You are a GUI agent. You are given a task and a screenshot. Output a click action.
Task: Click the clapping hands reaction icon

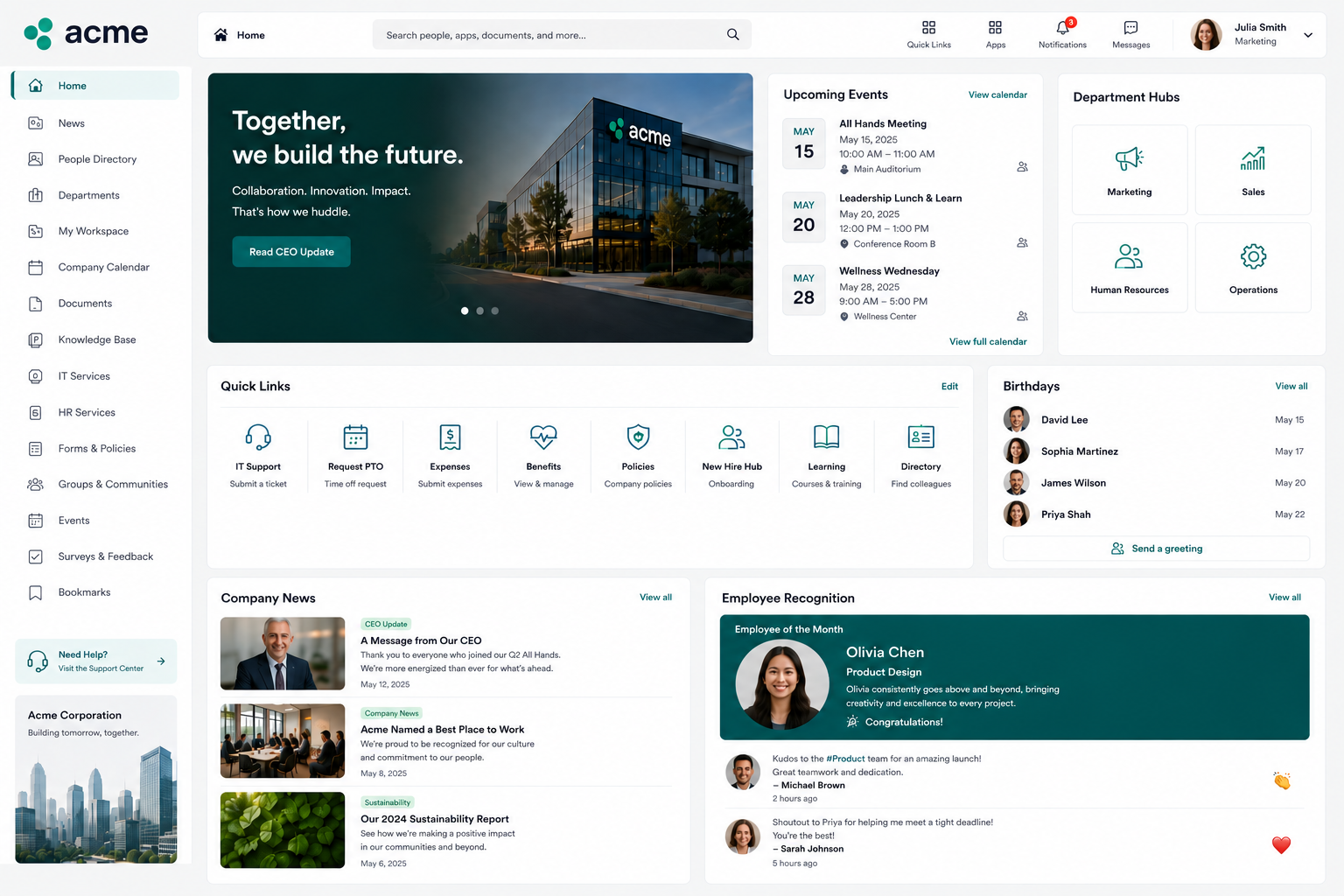click(x=1282, y=780)
